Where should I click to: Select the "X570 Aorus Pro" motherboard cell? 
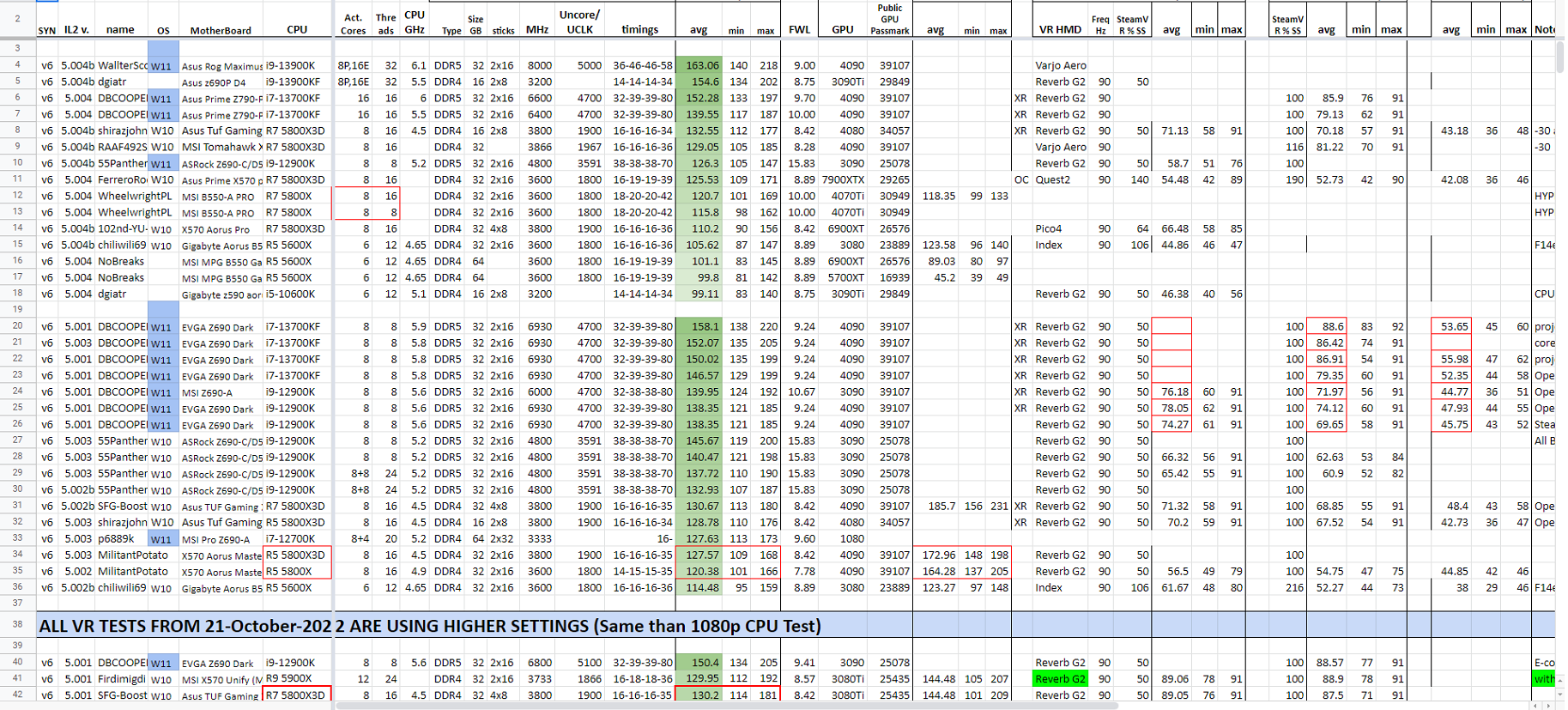click(221, 228)
